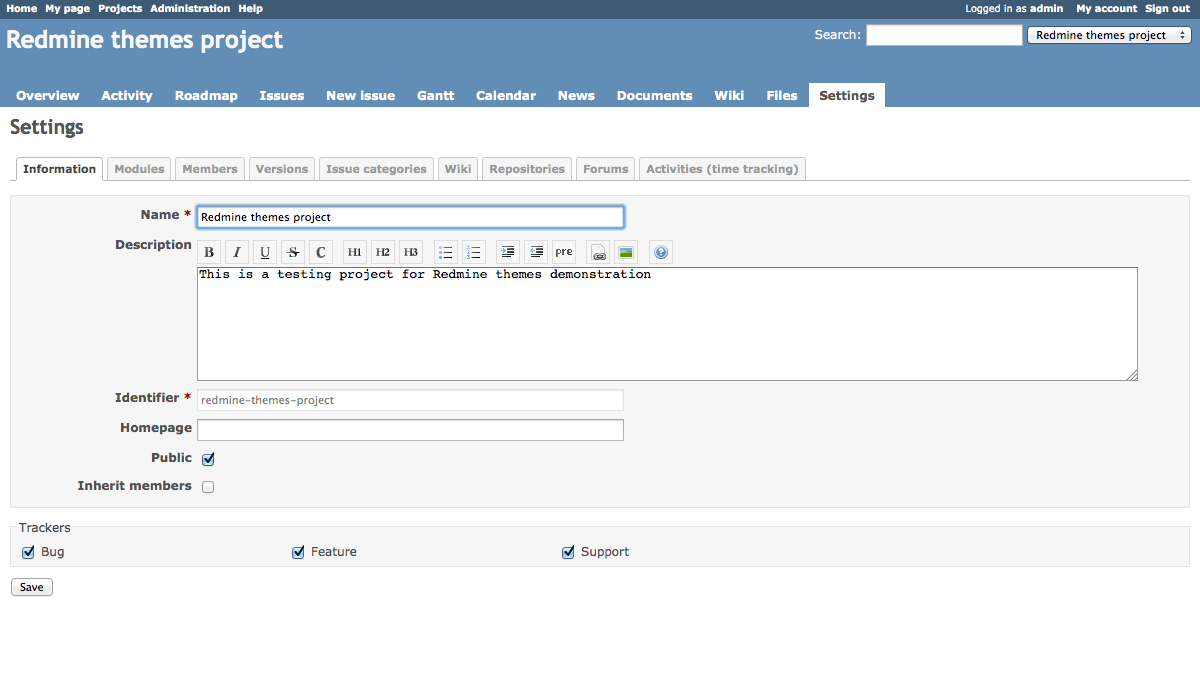Select the Settings main menu tab
The height and width of the screenshot is (686, 1200).
click(x=847, y=96)
